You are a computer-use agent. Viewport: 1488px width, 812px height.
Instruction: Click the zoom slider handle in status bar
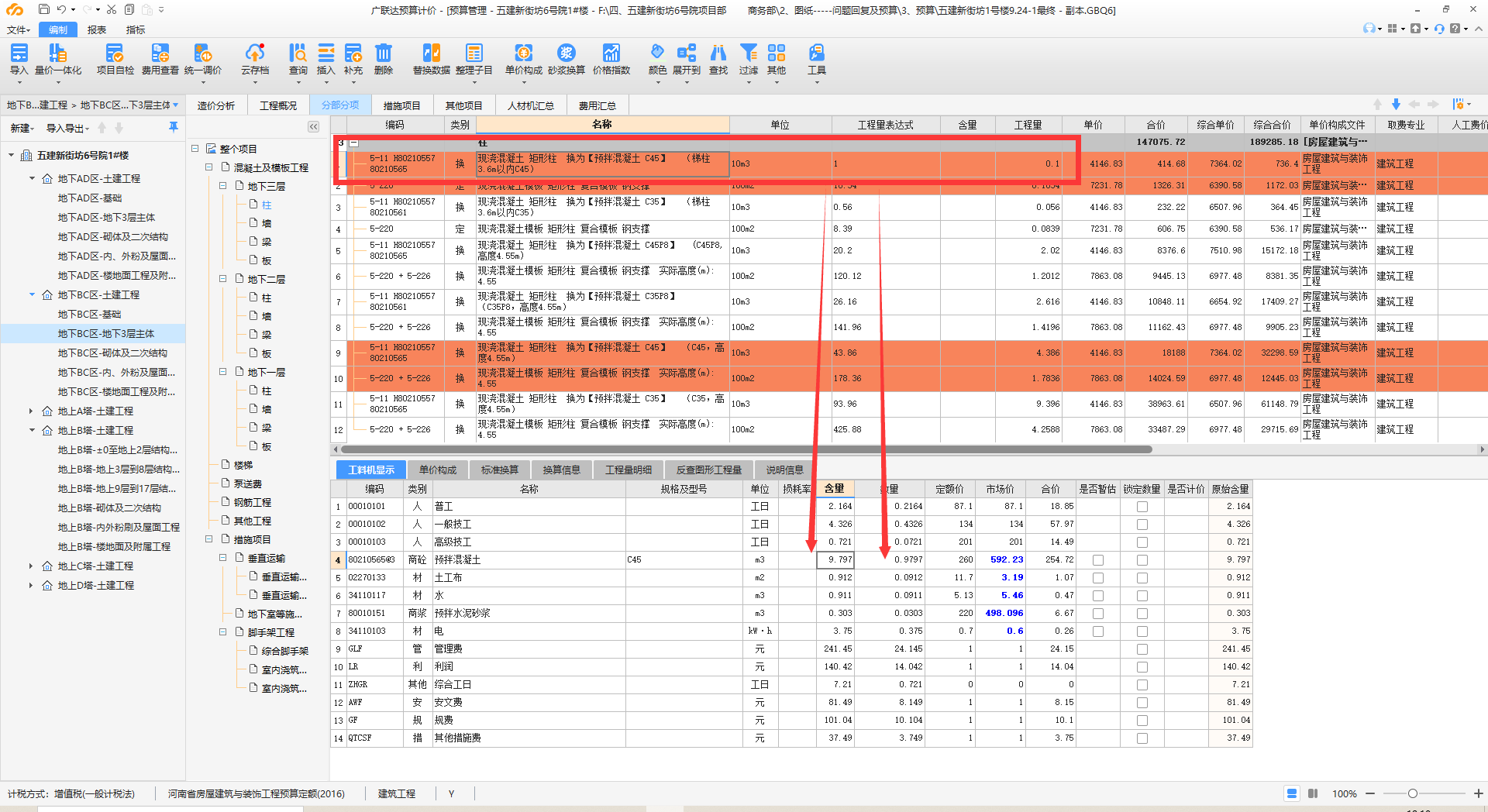(1413, 793)
